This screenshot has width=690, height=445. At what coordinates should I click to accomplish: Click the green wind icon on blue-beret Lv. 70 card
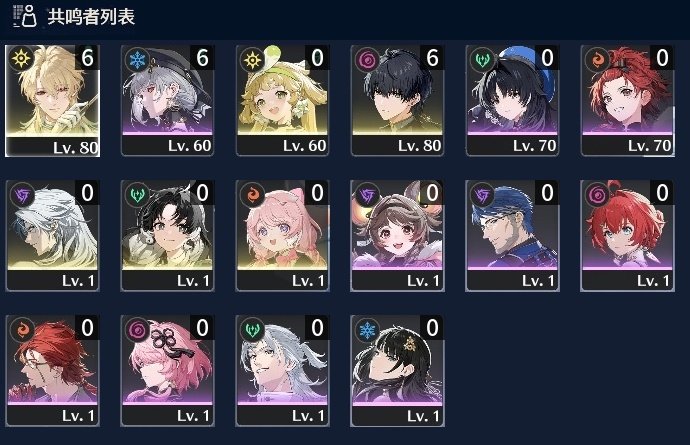[x=482, y=59]
